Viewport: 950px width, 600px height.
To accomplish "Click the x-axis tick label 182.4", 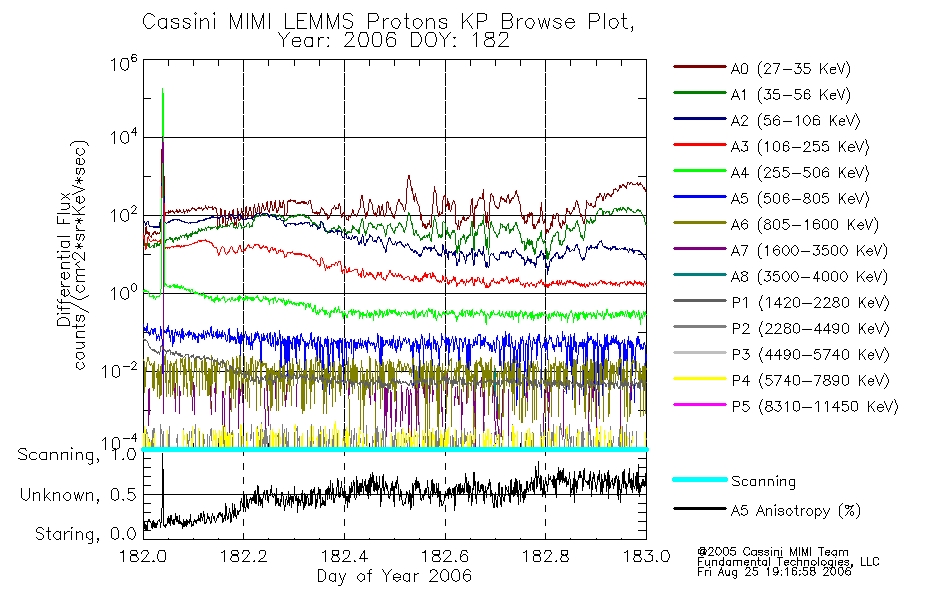I will point(344,556).
